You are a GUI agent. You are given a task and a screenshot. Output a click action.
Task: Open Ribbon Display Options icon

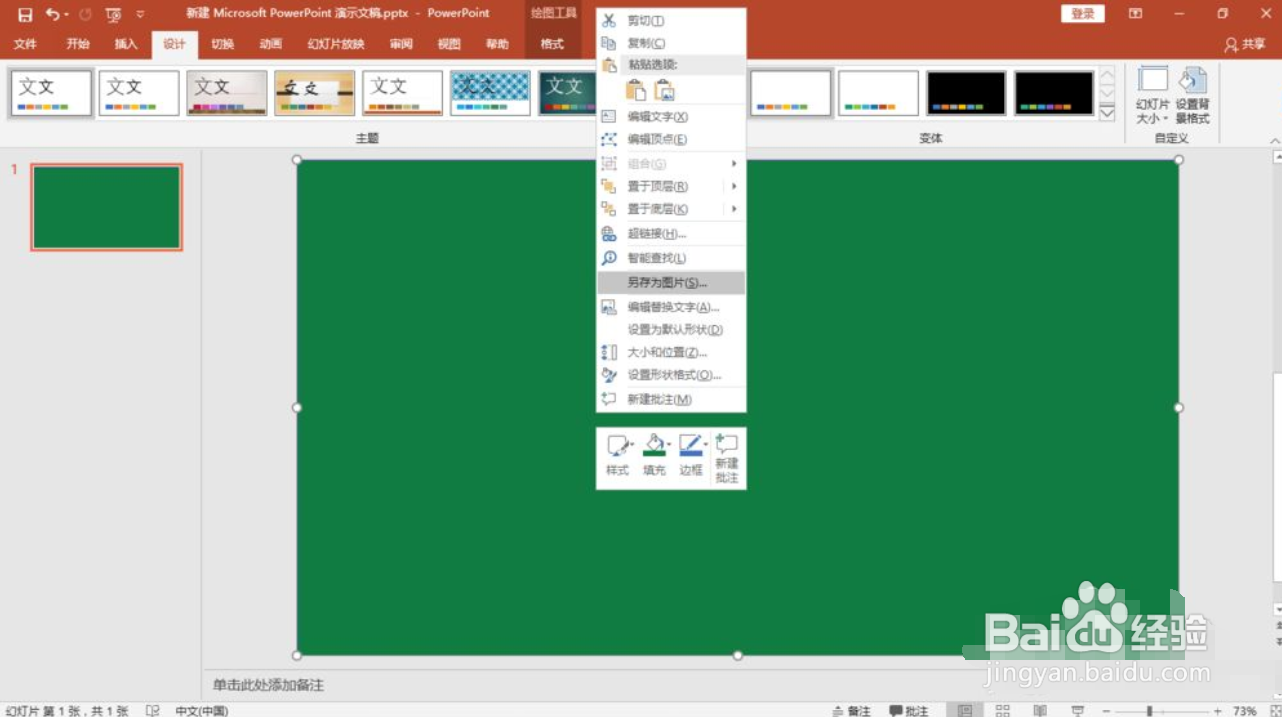point(1135,14)
